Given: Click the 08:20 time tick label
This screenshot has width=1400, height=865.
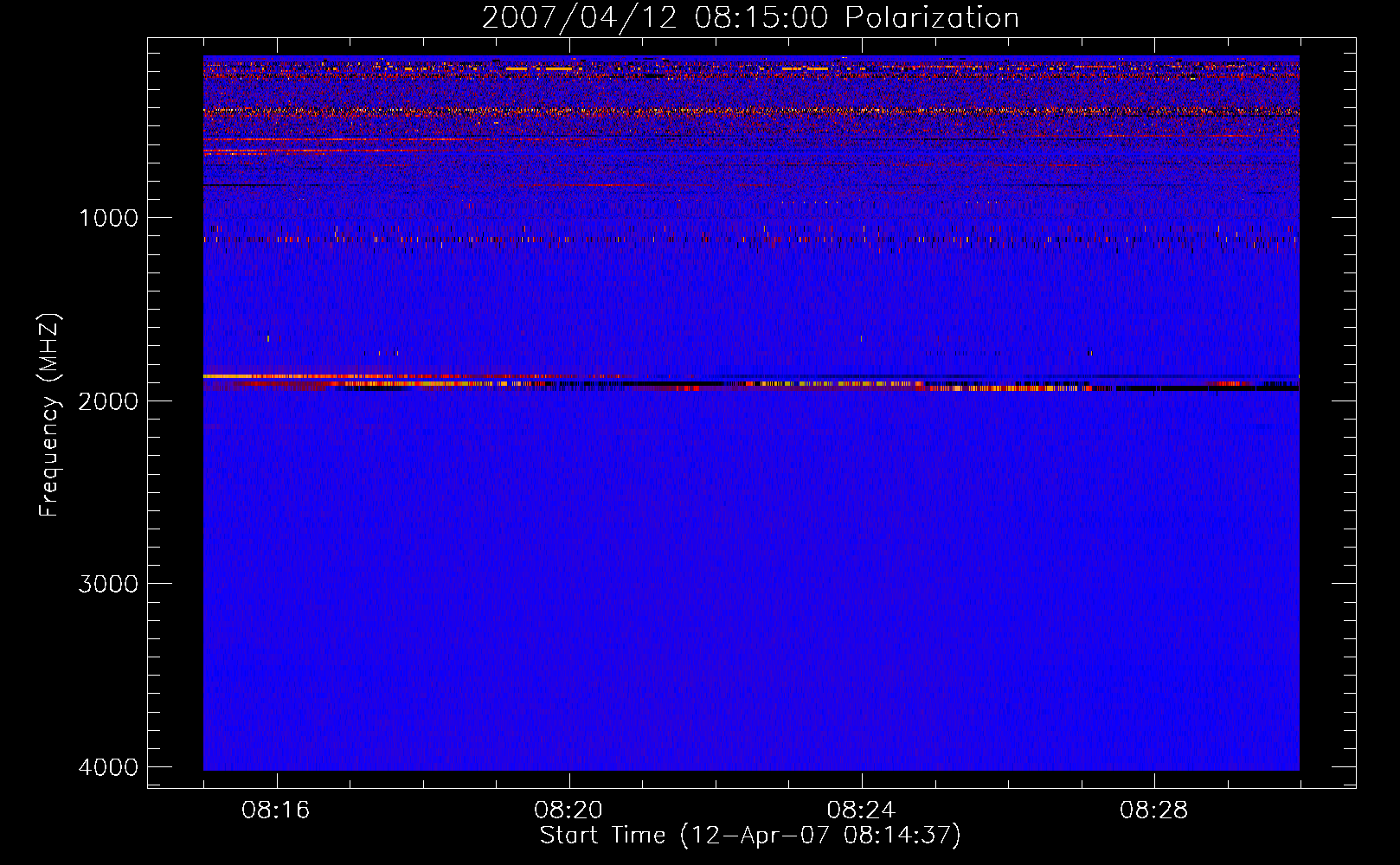Looking at the screenshot, I should (x=568, y=811).
